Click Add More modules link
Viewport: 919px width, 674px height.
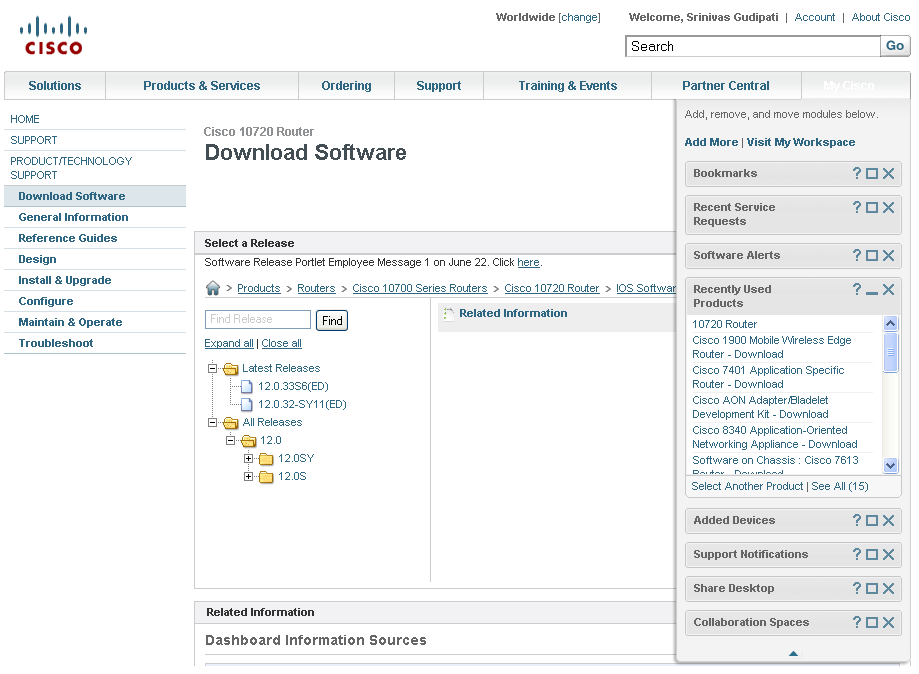pos(711,142)
